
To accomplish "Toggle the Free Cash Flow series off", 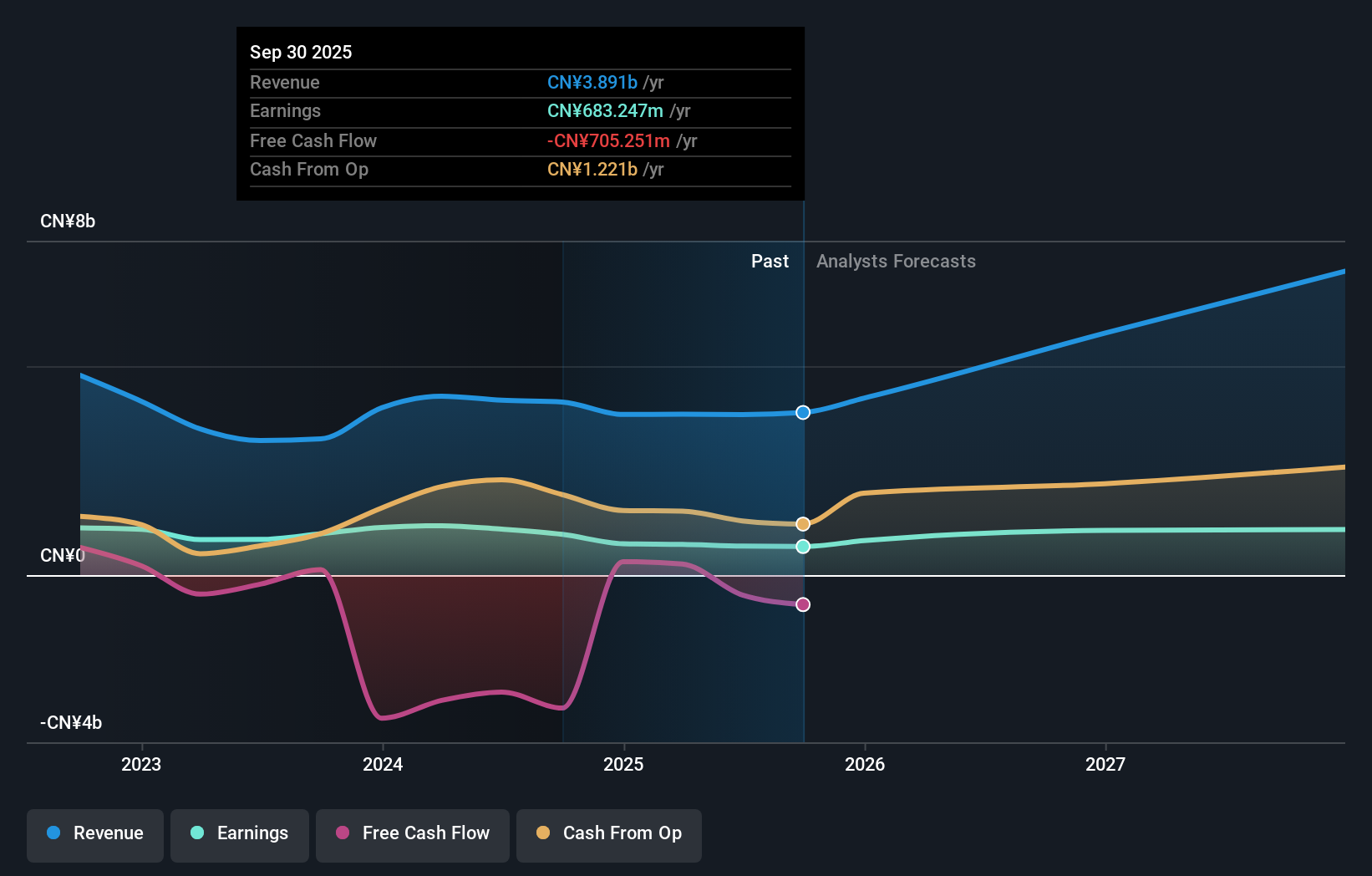I will [x=412, y=833].
